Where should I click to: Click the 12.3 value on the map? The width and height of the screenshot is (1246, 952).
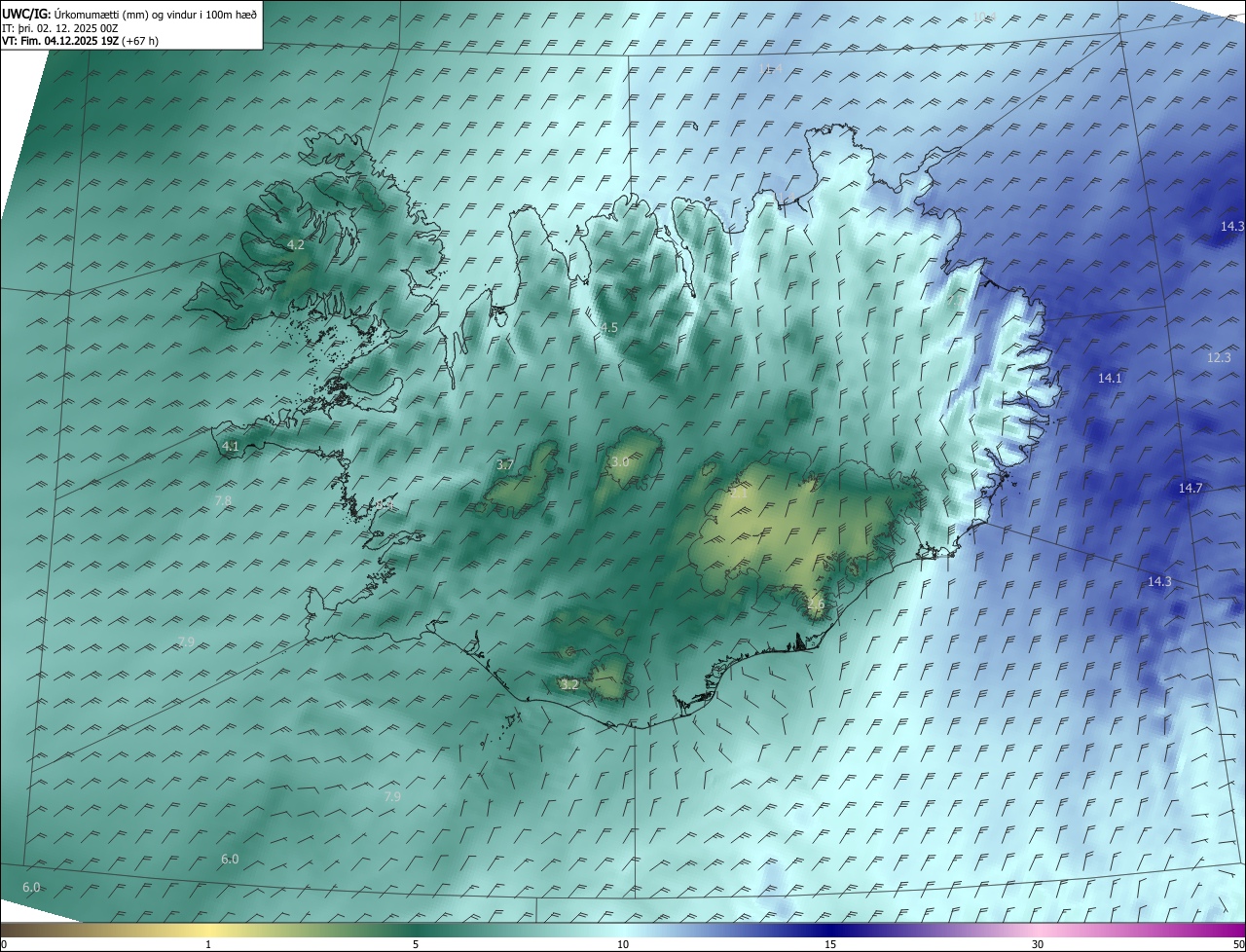(x=1219, y=358)
